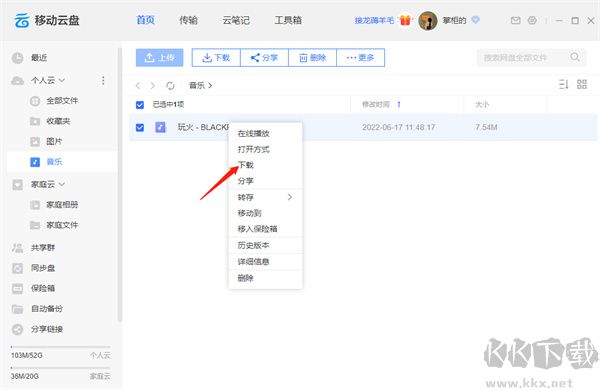Screen dimensions: 600x390
Task: Choose 在线播放 from context menu
Action: (x=265, y=133)
